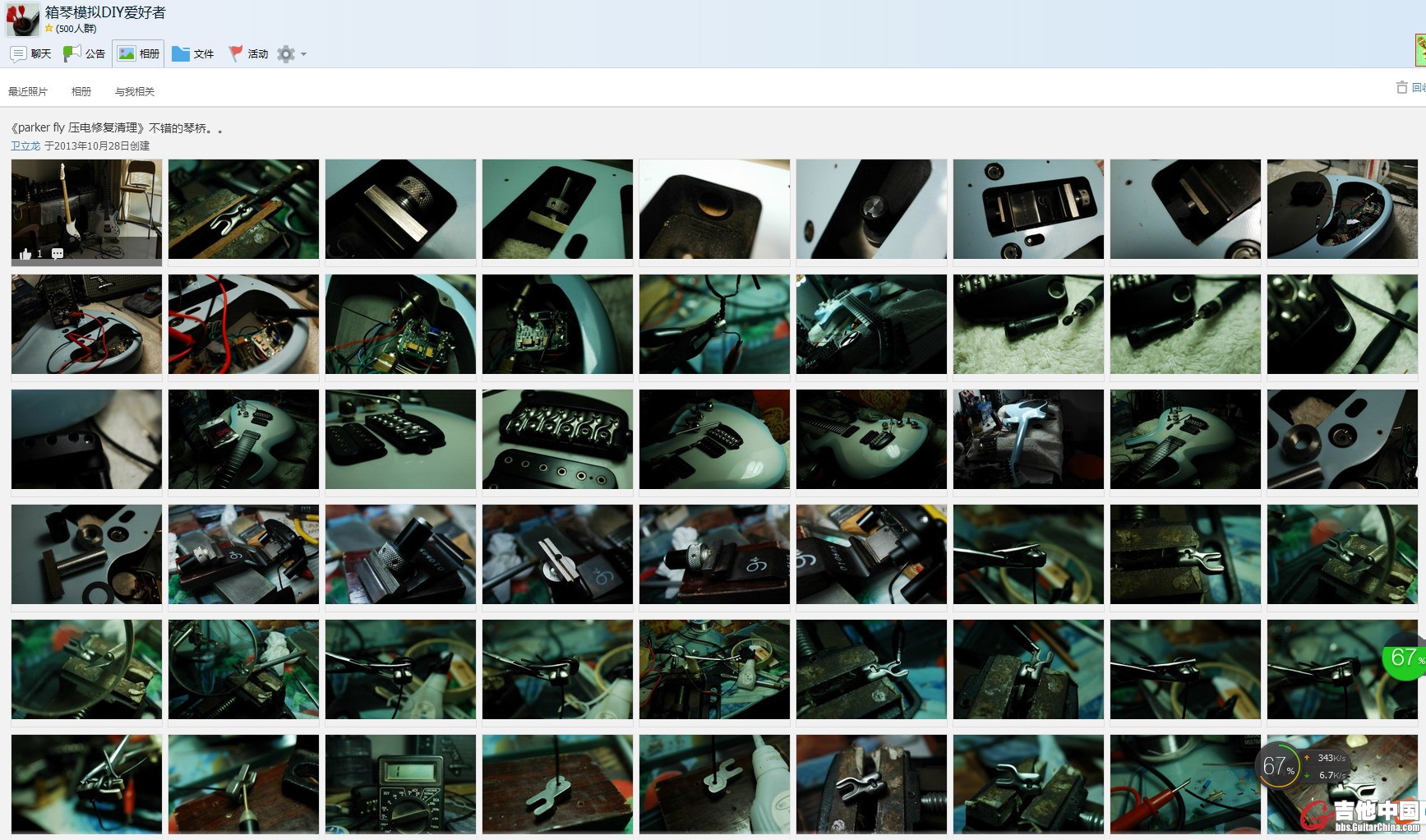The height and width of the screenshot is (840, 1426).
Task: Open the 活动 activities flag tab
Action: [248, 54]
